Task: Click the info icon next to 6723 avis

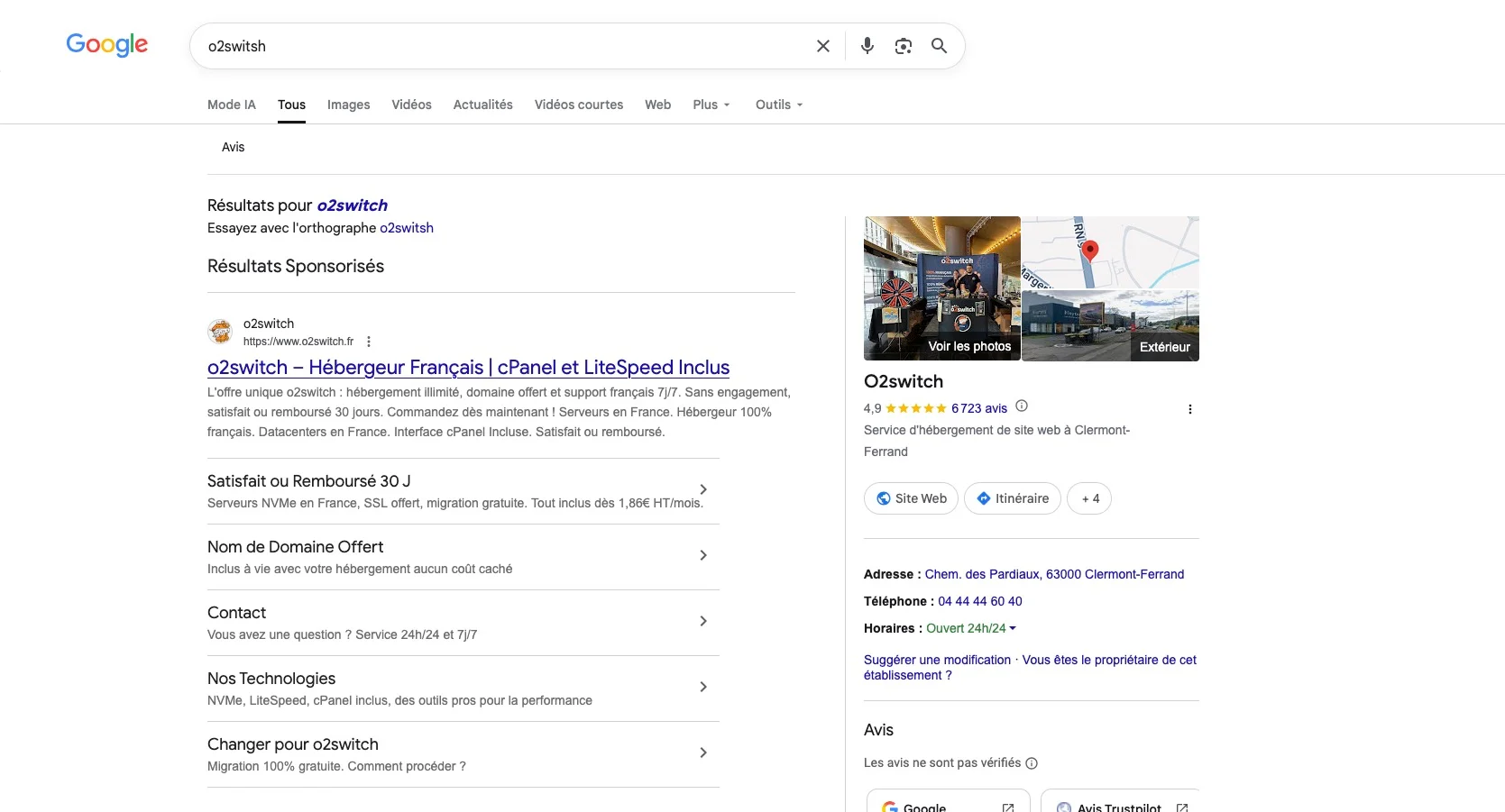Action: (x=1022, y=406)
